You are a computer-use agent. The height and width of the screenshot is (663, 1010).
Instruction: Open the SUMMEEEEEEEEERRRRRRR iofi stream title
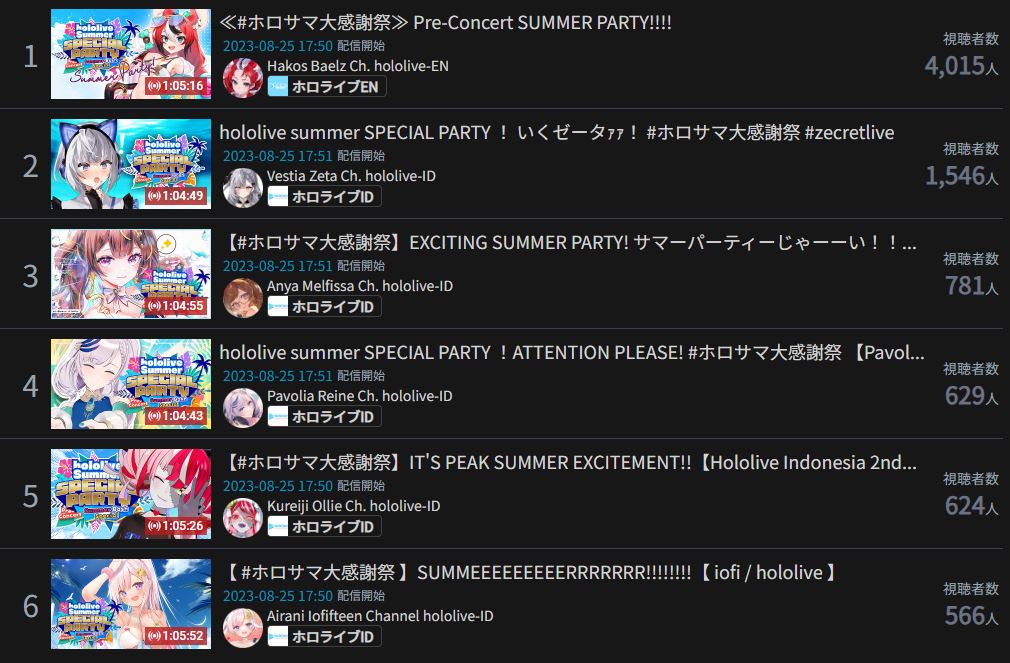[x=531, y=573]
